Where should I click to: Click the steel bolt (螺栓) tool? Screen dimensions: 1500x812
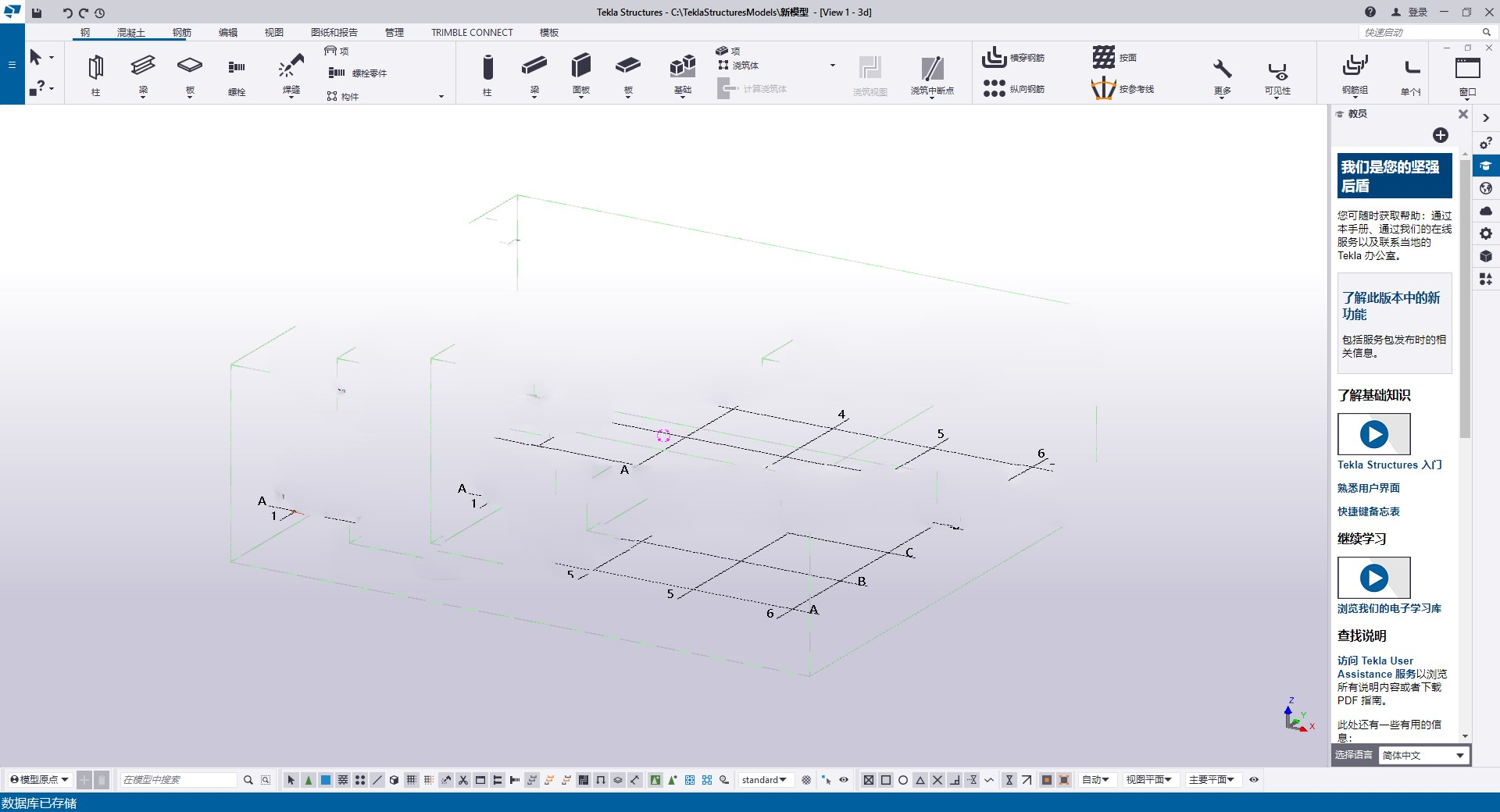click(237, 75)
